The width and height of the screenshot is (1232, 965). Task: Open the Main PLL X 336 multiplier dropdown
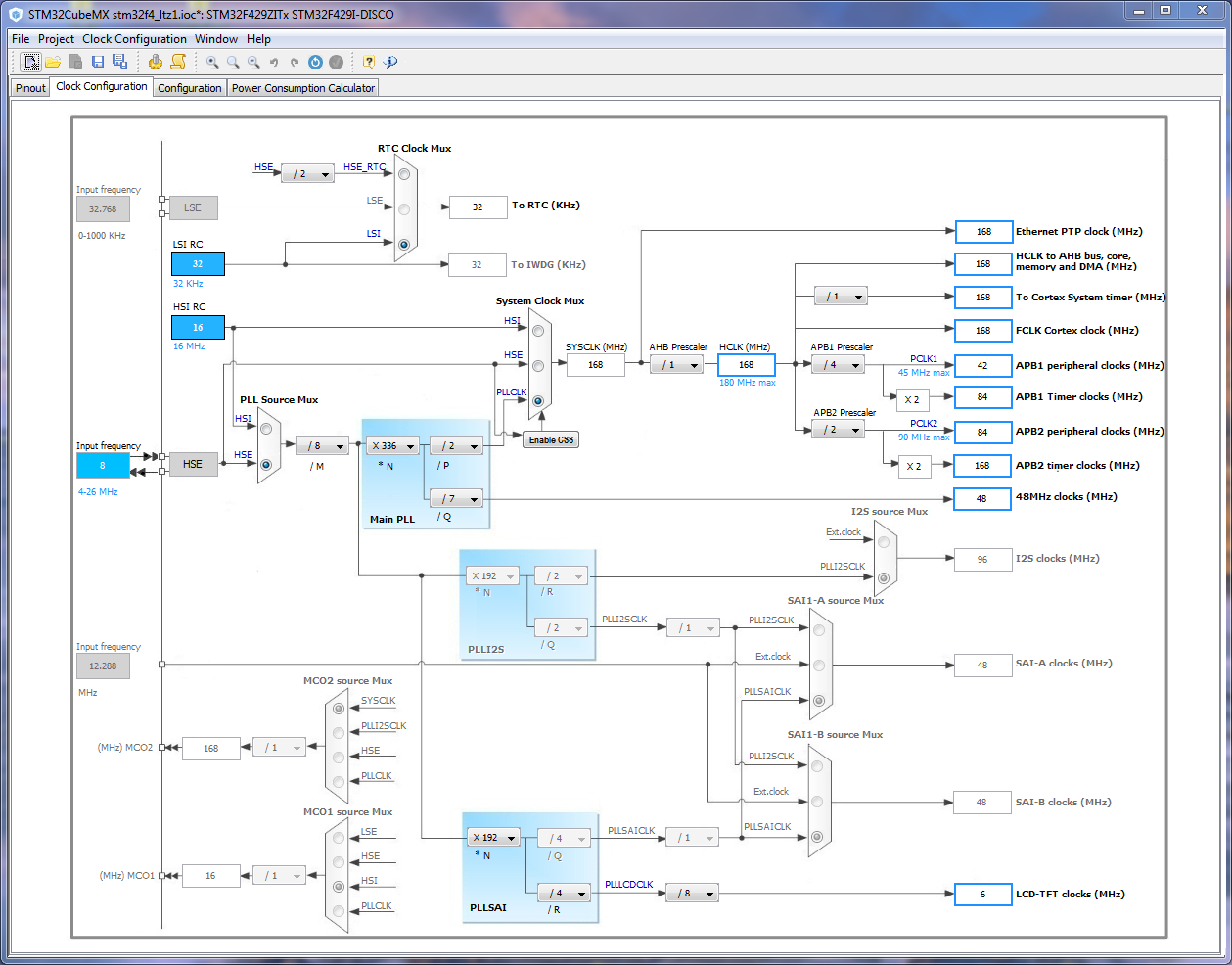392,446
